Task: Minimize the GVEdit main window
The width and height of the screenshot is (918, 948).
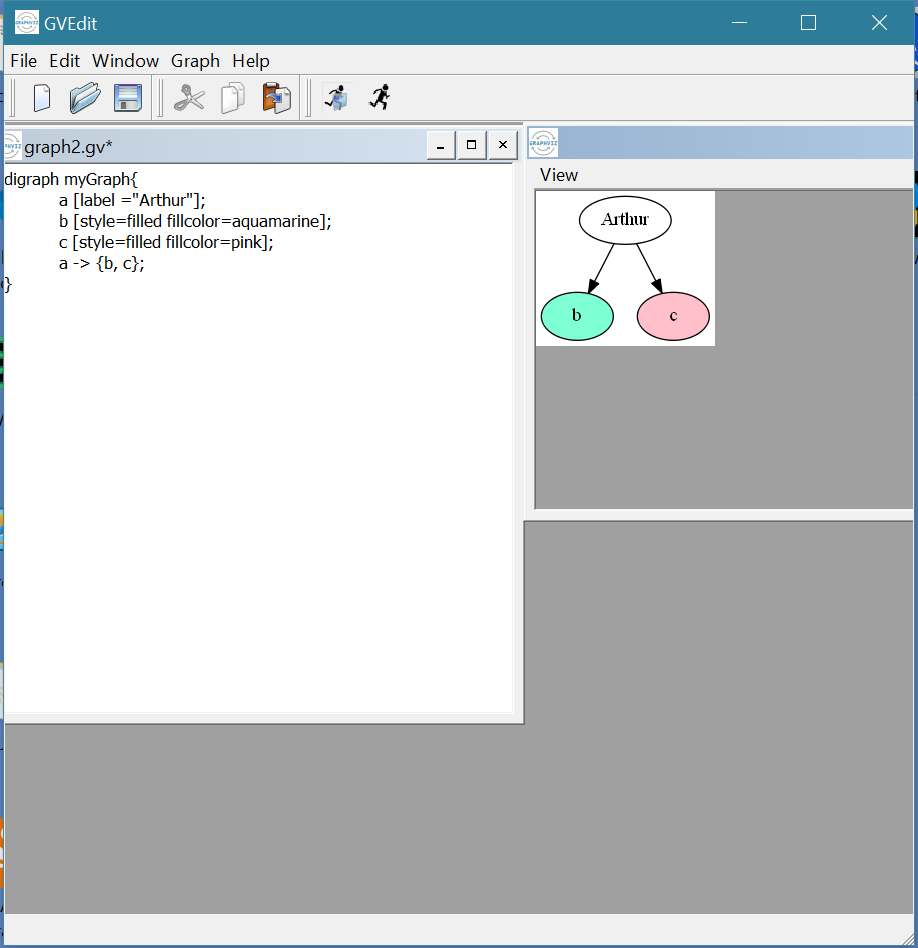Action: [x=739, y=23]
